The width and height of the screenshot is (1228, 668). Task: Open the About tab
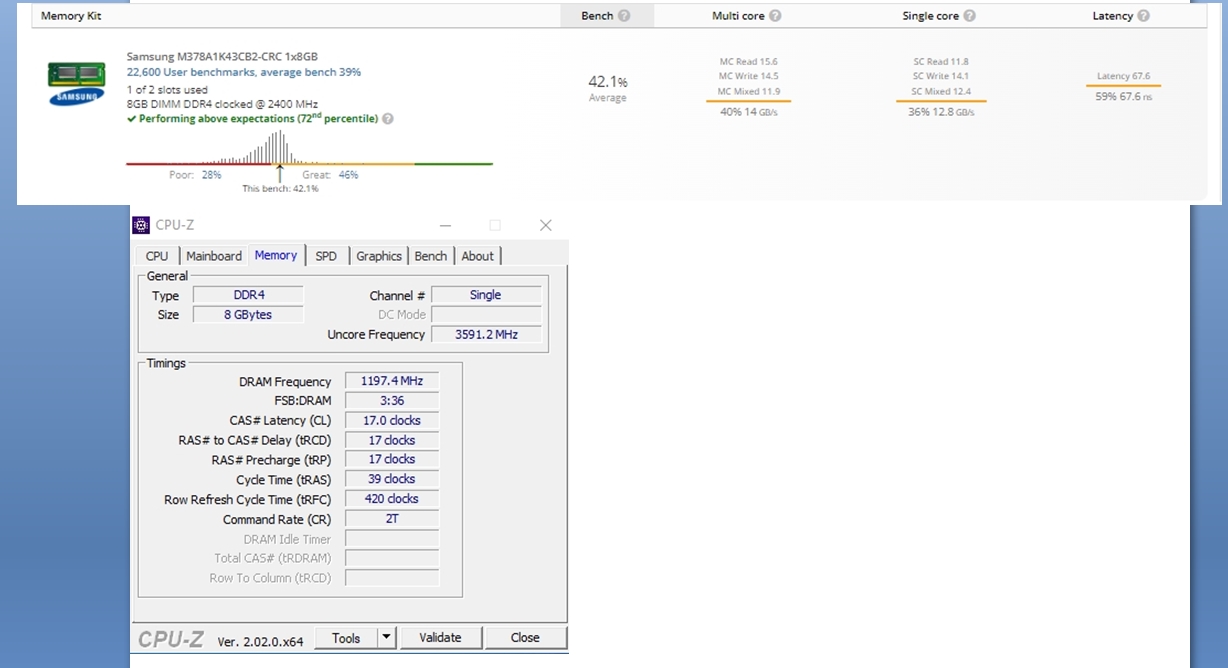pyautogui.click(x=478, y=256)
